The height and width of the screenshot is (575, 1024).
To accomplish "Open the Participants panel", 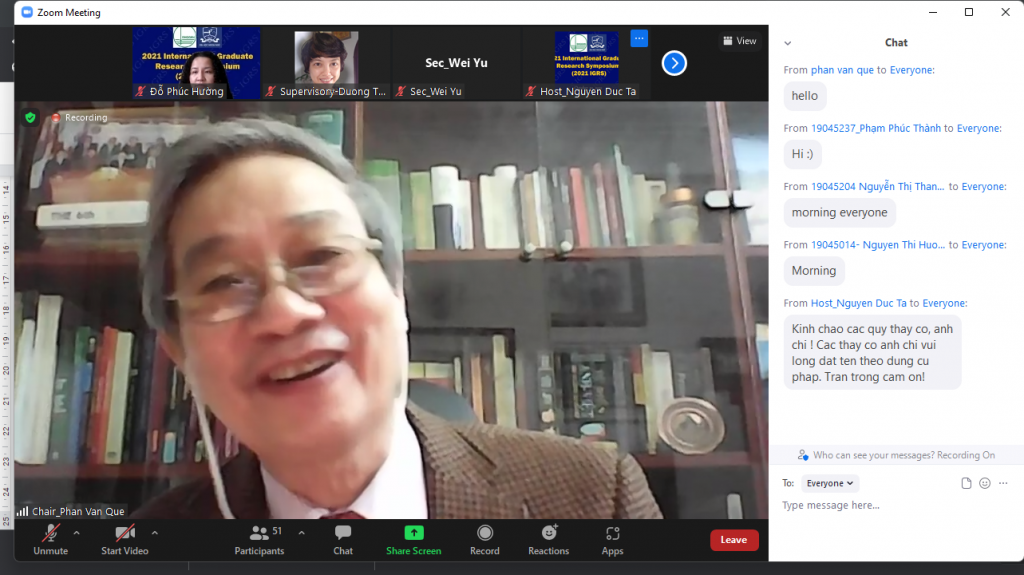I will [260, 538].
